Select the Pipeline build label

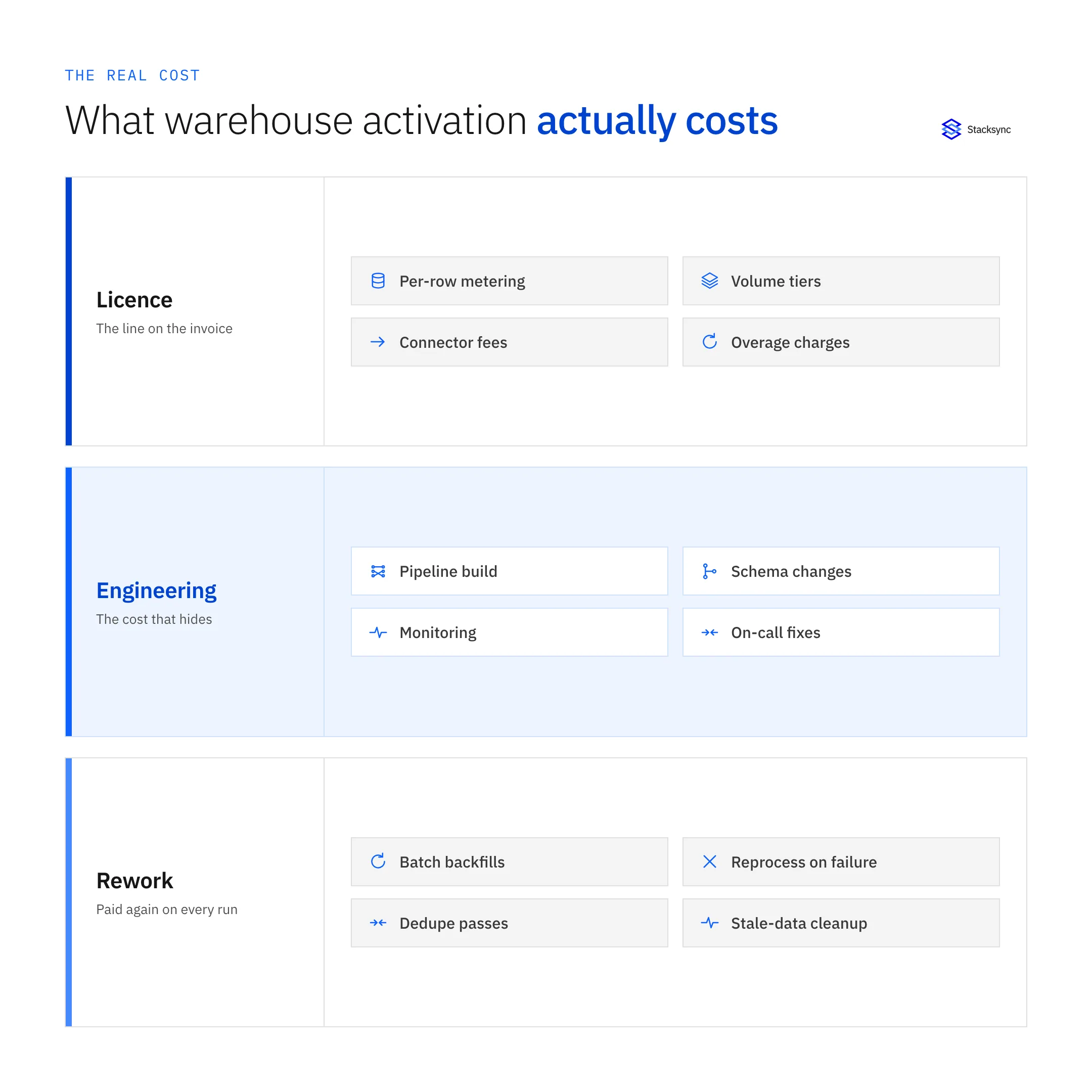[448, 571]
